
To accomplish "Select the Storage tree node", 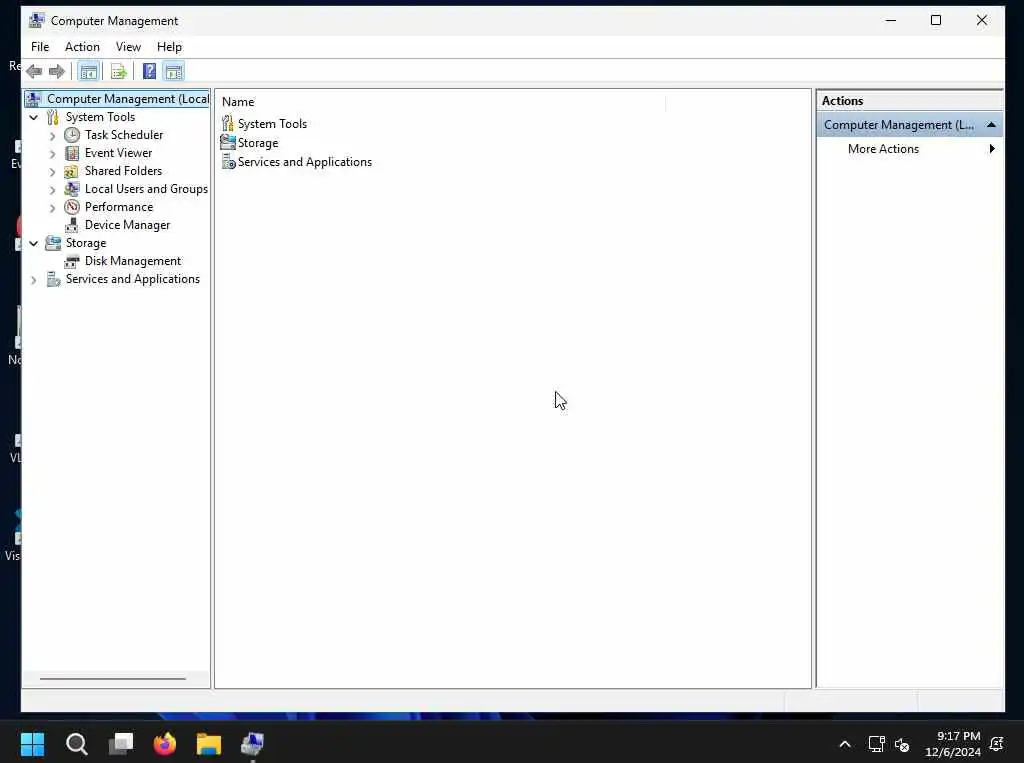I will (86, 243).
